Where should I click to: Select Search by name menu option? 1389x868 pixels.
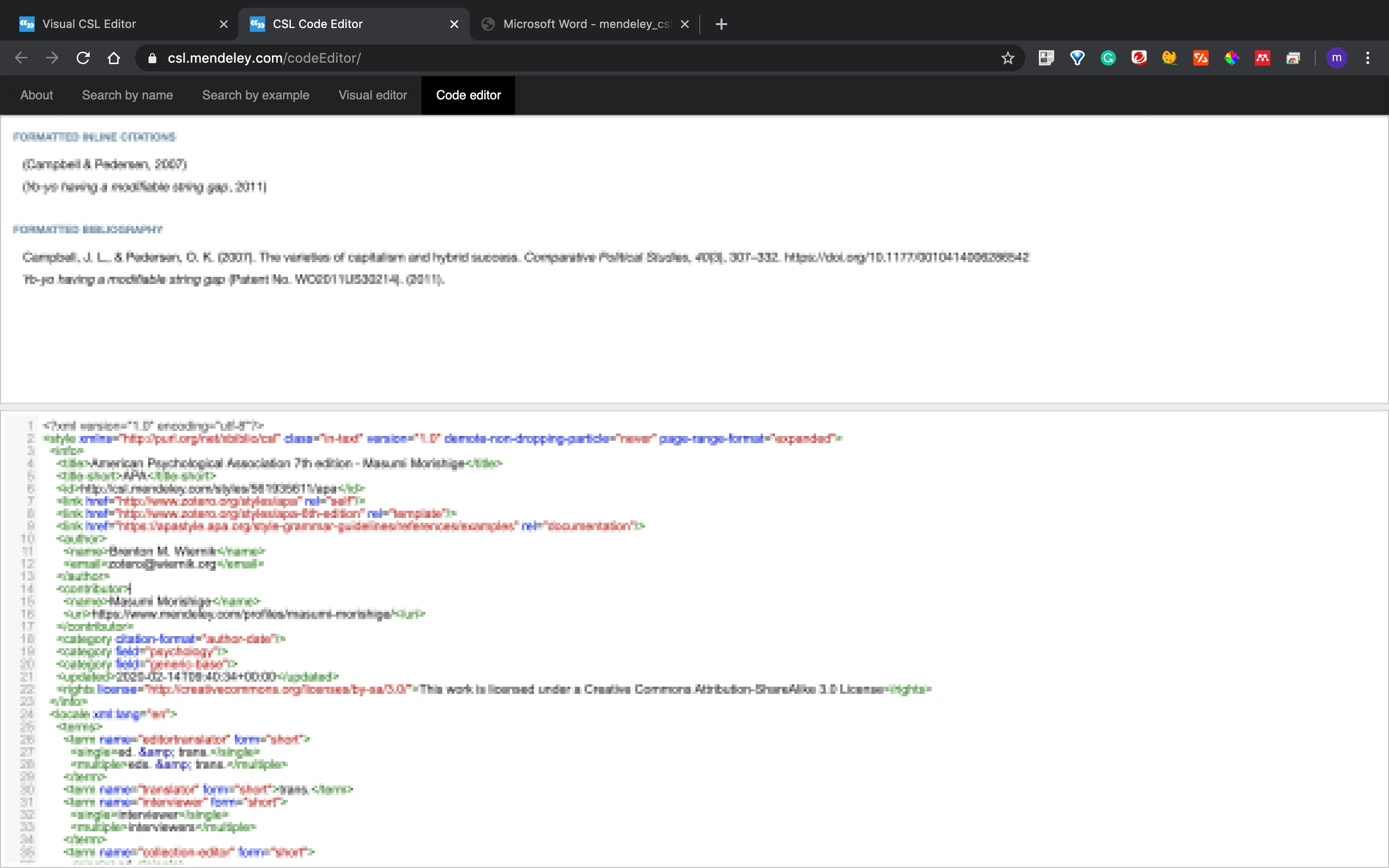(x=127, y=95)
